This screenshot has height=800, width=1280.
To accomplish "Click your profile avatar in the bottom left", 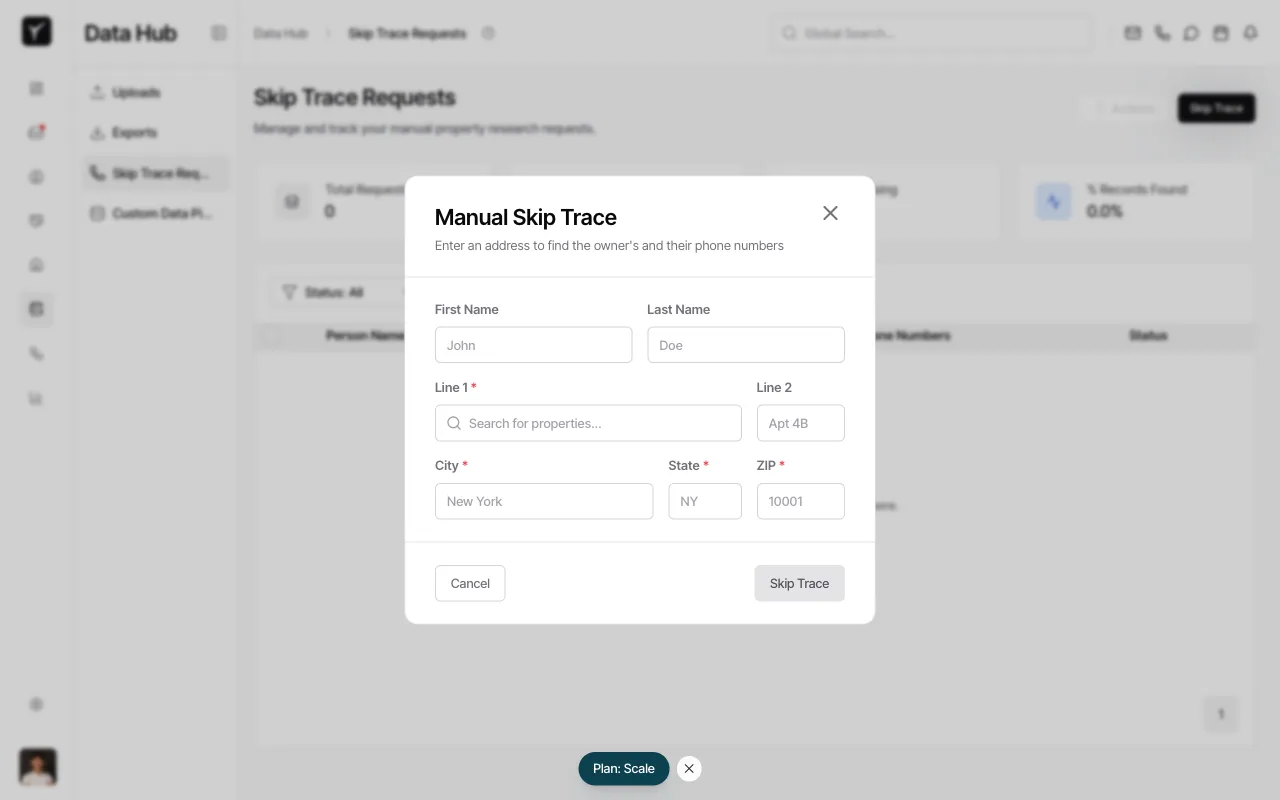I will click(x=37, y=767).
